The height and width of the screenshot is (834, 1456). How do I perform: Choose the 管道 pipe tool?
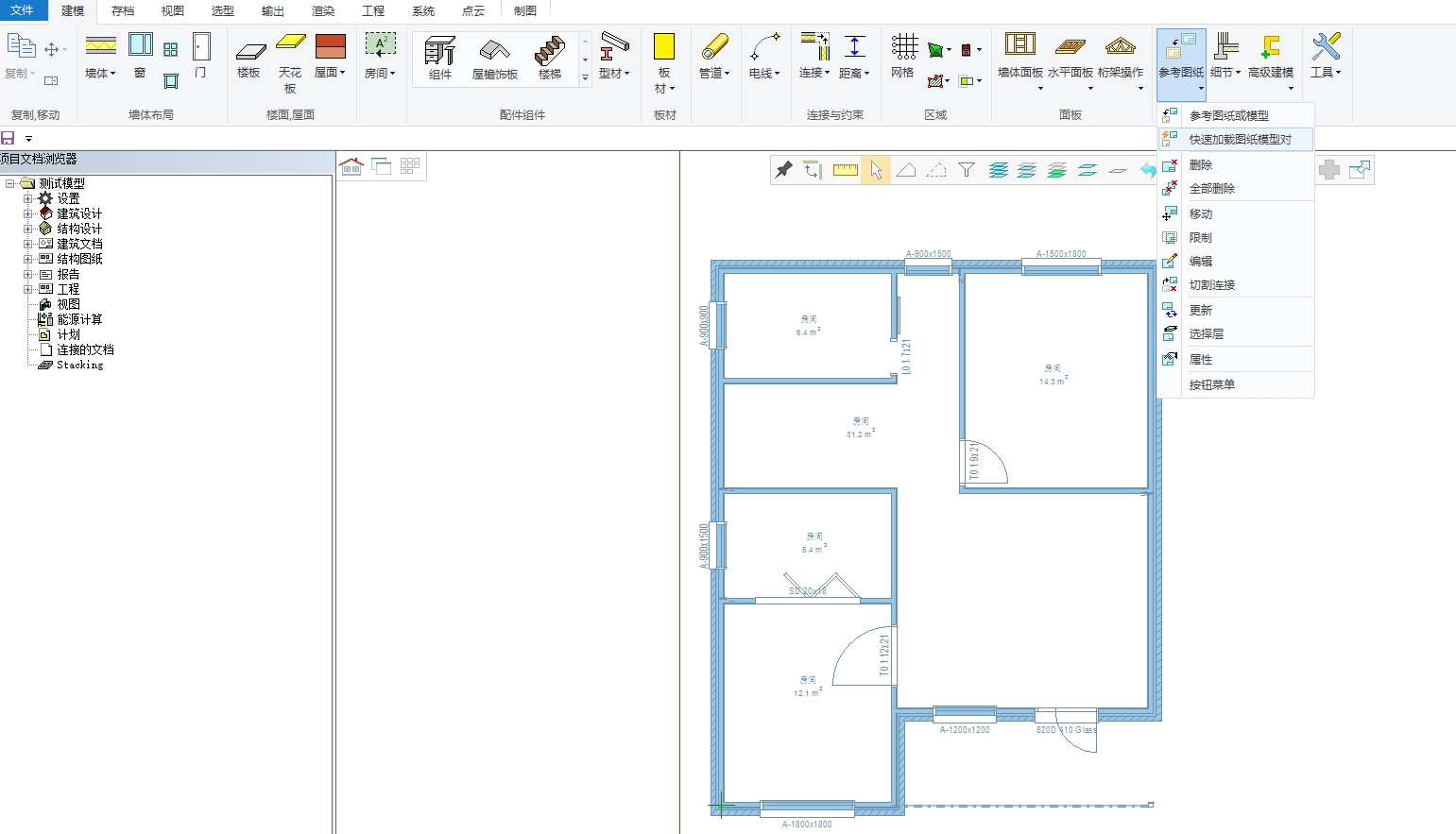[x=714, y=46]
